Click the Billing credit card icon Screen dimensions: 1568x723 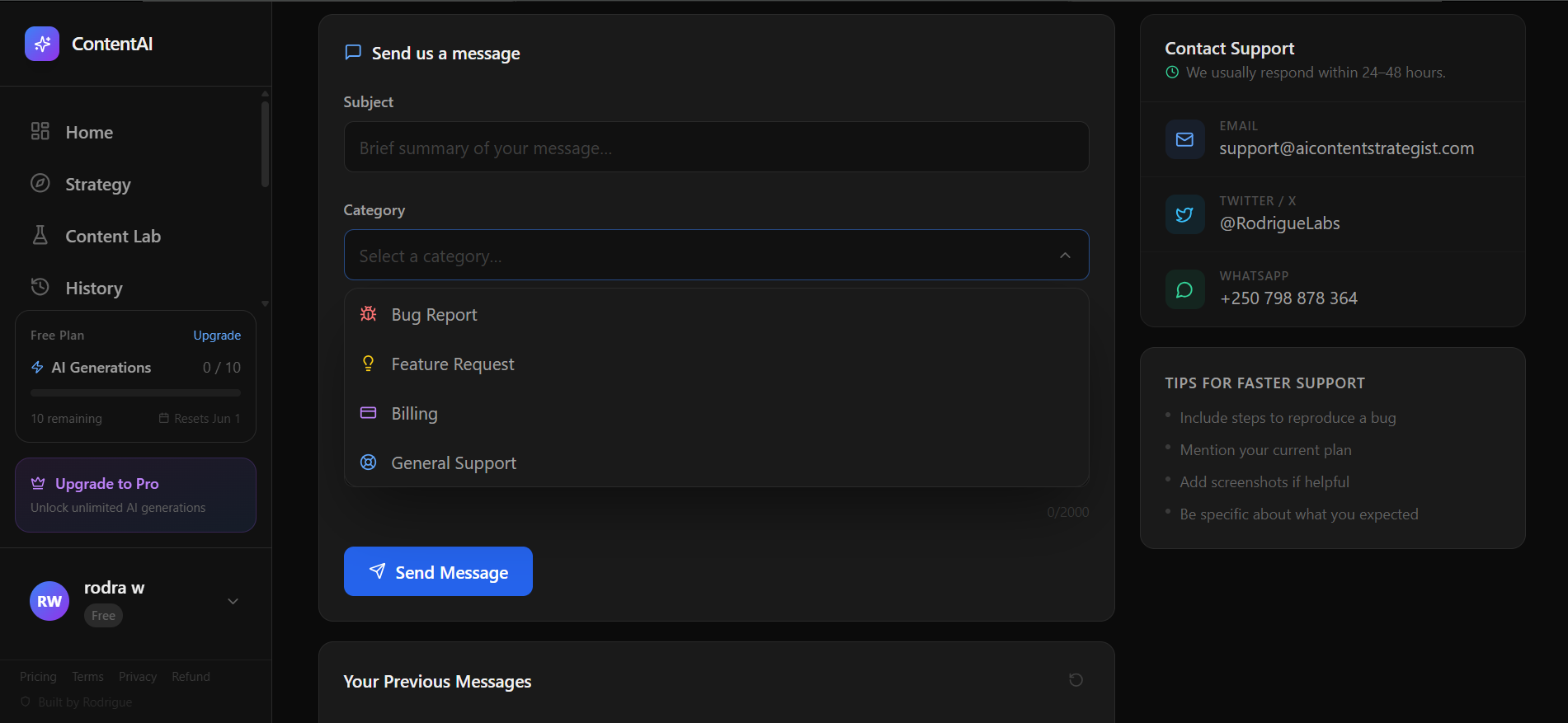pyautogui.click(x=369, y=413)
